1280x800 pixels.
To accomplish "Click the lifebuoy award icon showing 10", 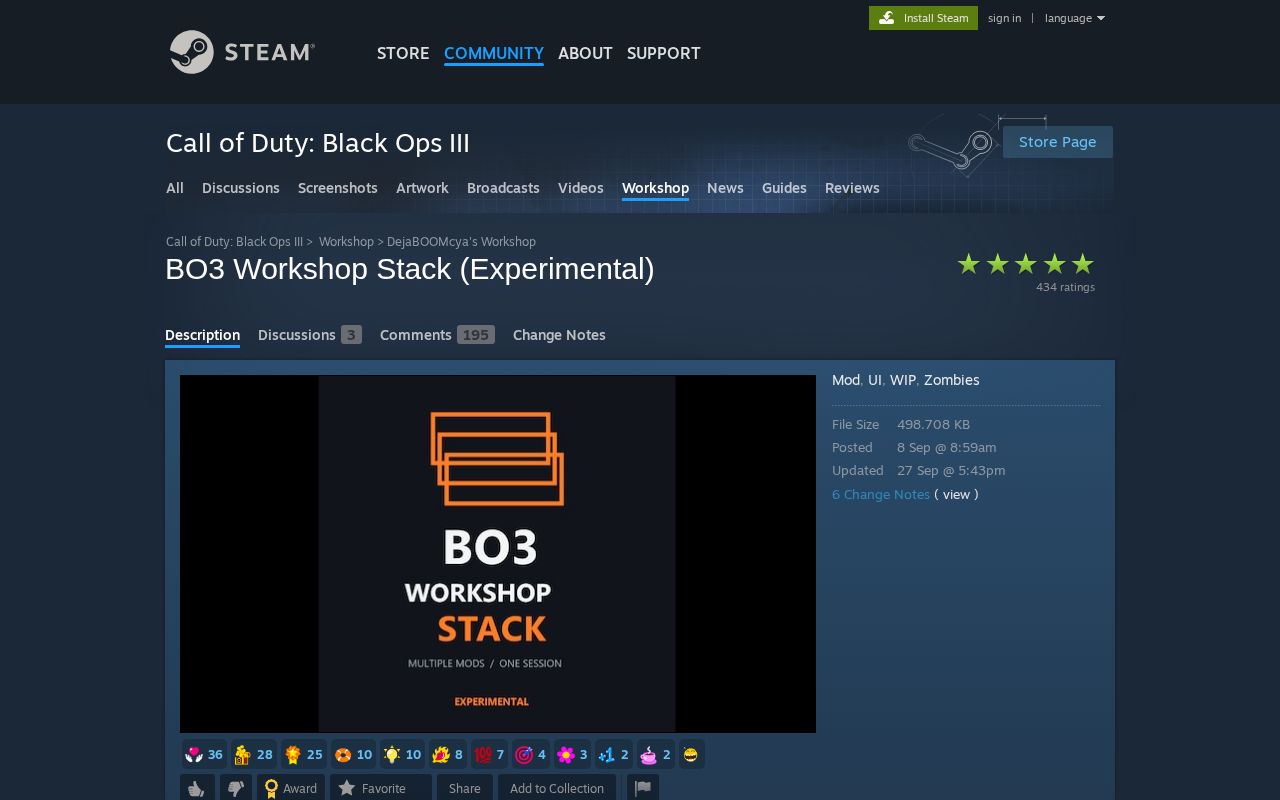I will [x=342, y=754].
